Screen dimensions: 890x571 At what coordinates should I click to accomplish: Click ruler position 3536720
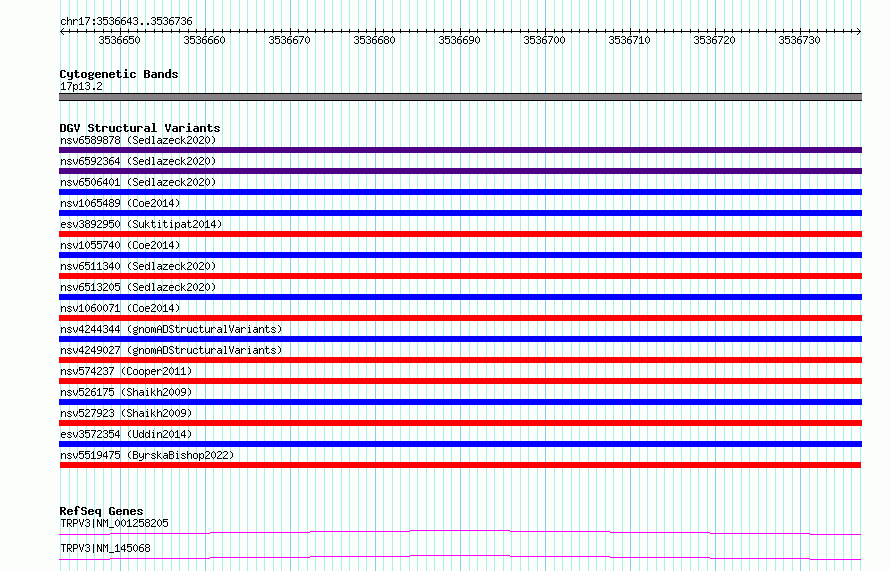coord(714,40)
